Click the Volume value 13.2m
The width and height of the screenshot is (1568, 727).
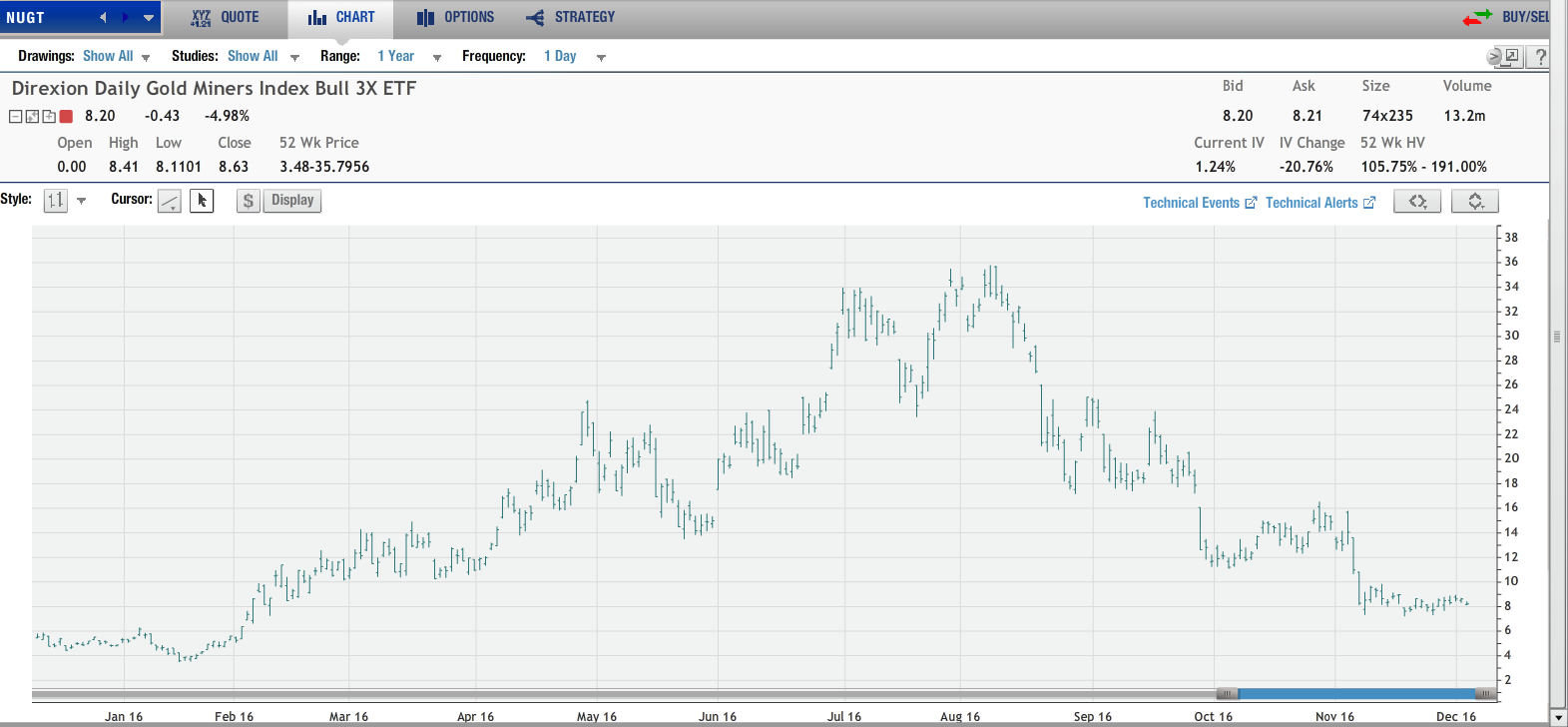click(x=1464, y=116)
